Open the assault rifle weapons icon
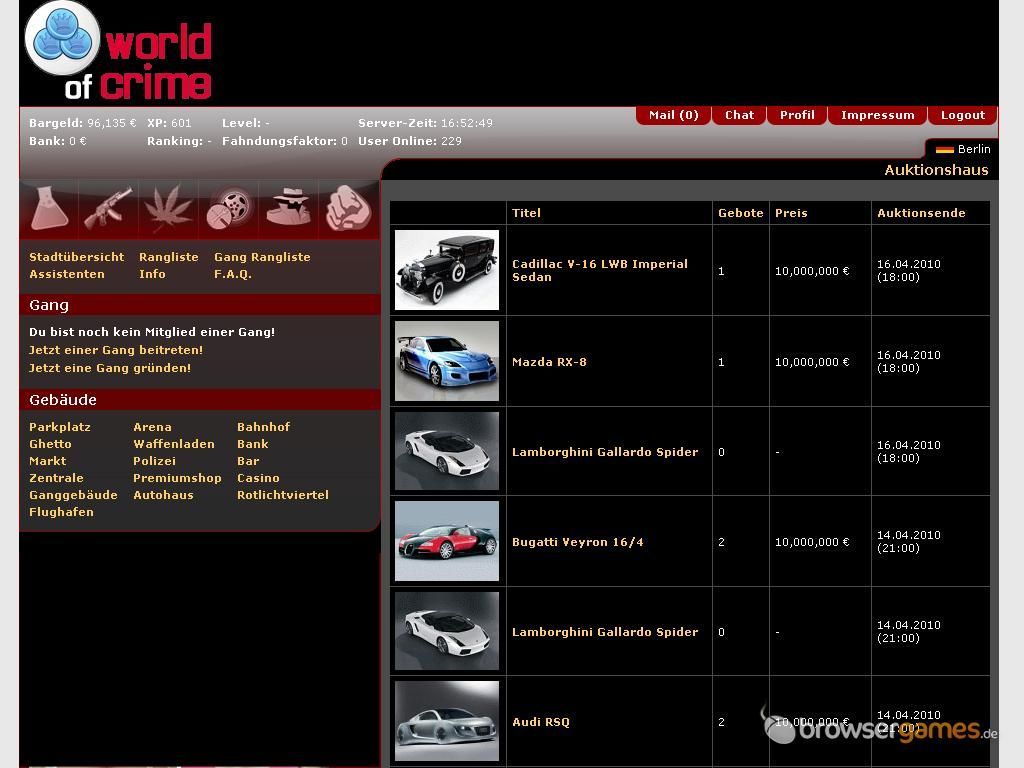 [108, 208]
